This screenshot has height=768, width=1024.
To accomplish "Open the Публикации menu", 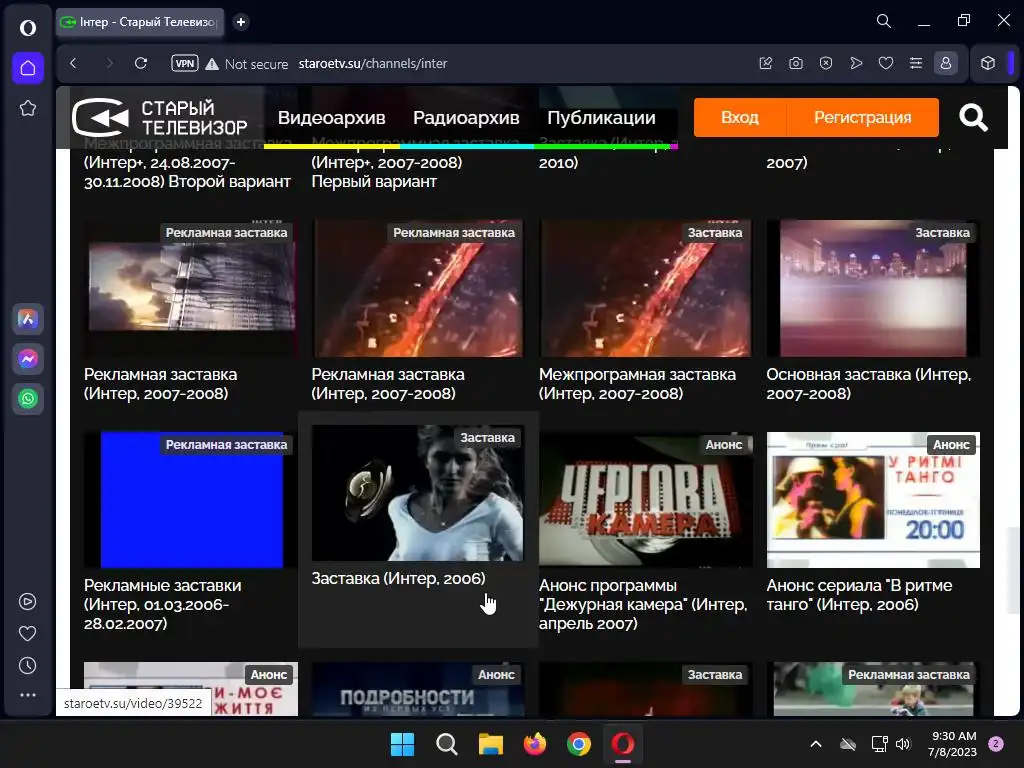I will click(601, 118).
